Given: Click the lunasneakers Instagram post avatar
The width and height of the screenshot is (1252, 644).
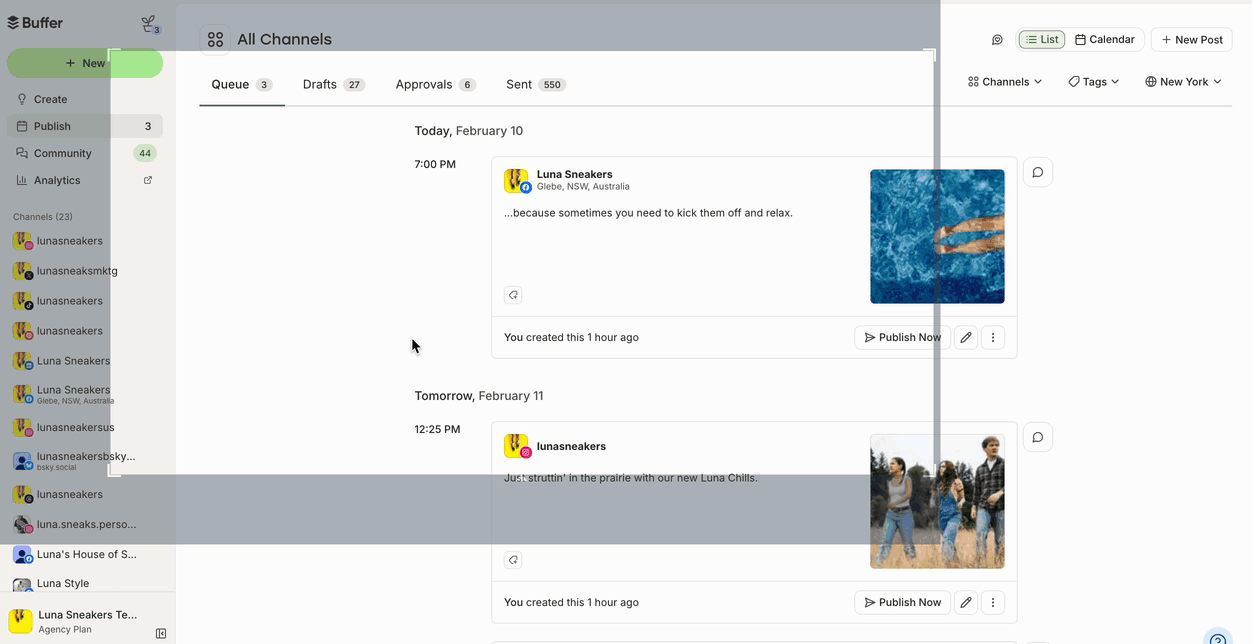Looking at the screenshot, I should pos(516,446).
